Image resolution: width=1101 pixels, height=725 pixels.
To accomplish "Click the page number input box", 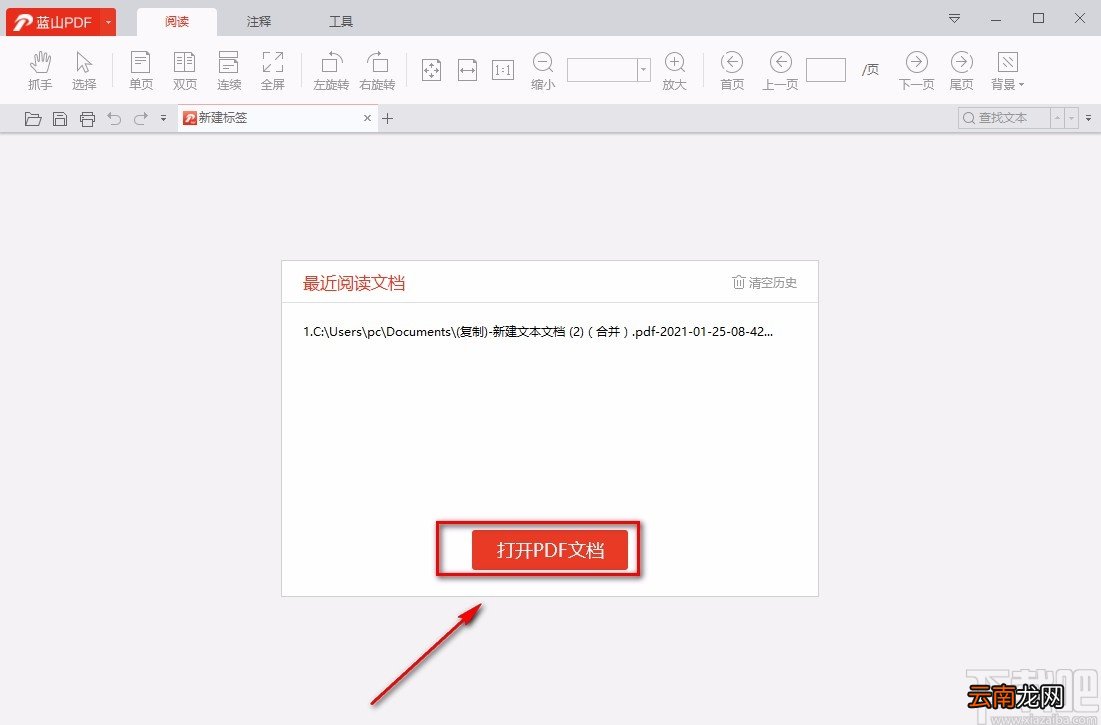I will point(826,69).
